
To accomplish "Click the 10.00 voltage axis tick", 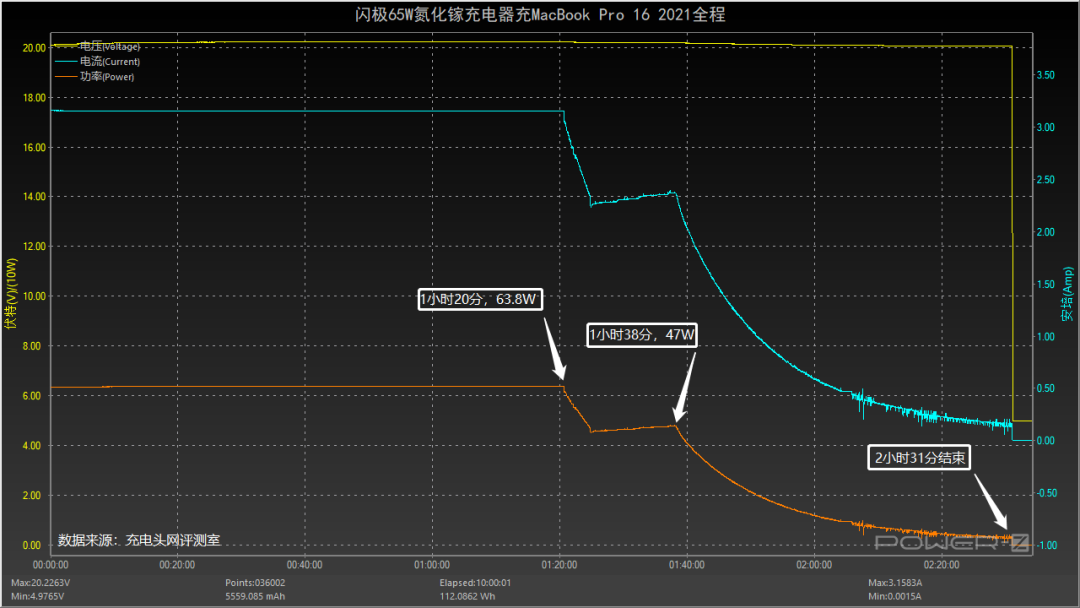I will pyautogui.click(x=34, y=296).
